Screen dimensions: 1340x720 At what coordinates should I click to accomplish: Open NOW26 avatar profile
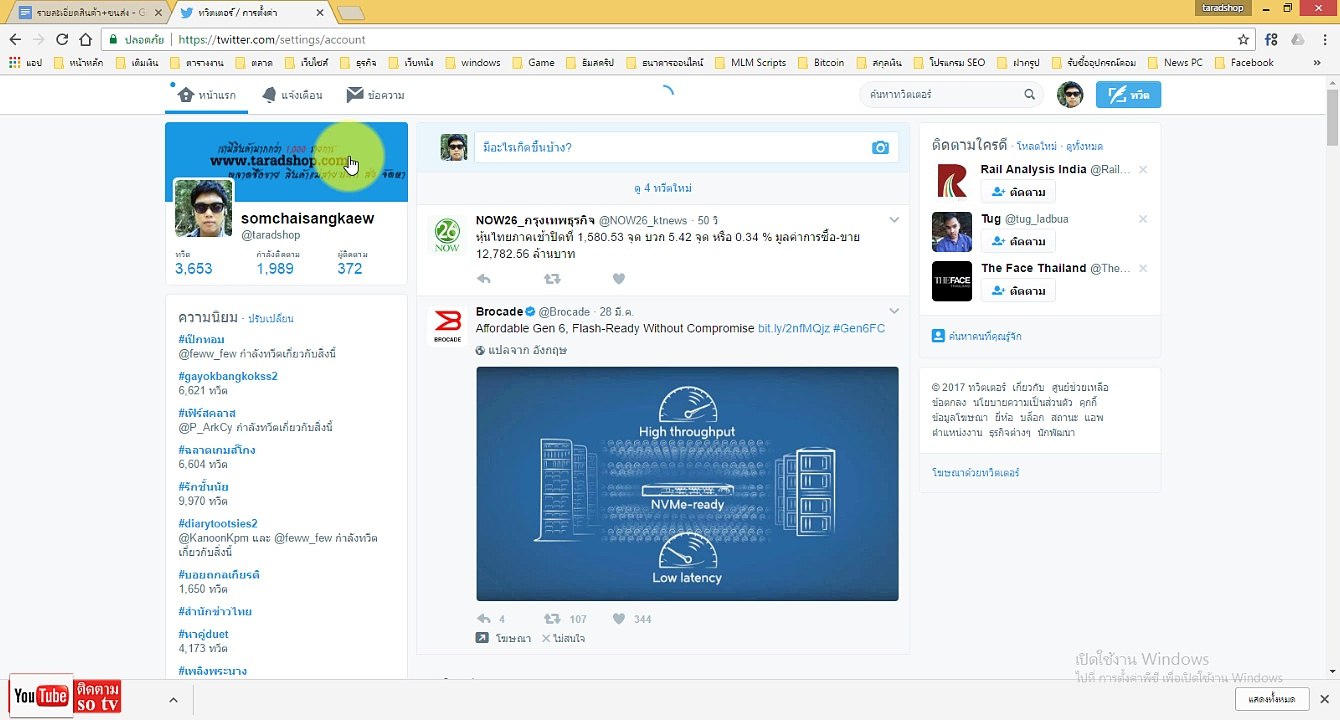447,235
